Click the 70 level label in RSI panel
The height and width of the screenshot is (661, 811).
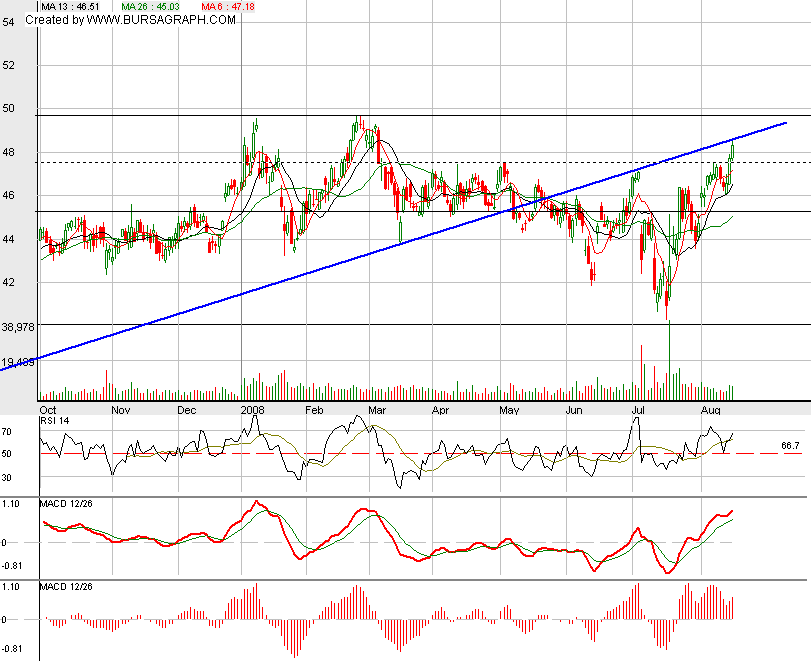(6, 431)
